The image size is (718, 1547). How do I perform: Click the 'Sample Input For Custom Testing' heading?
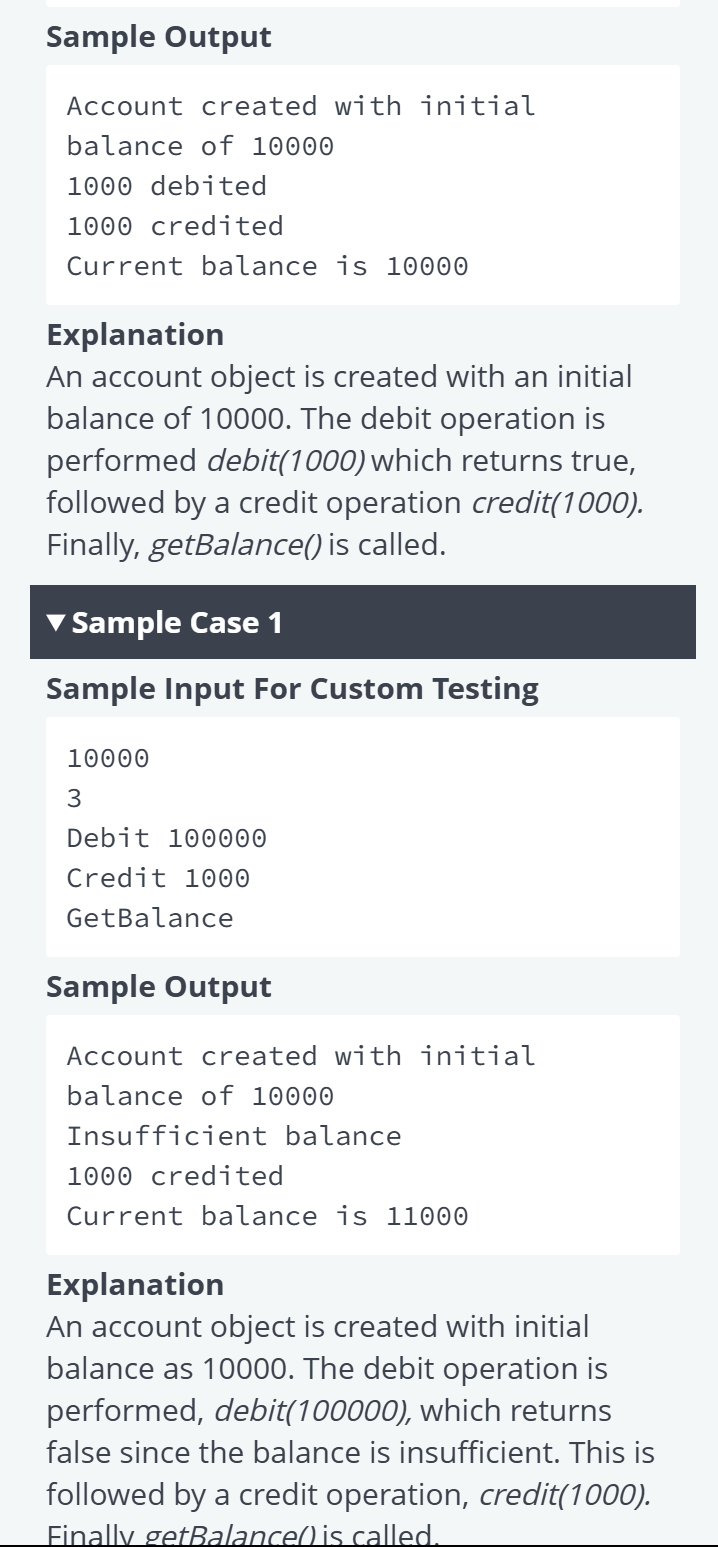[292, 689]
